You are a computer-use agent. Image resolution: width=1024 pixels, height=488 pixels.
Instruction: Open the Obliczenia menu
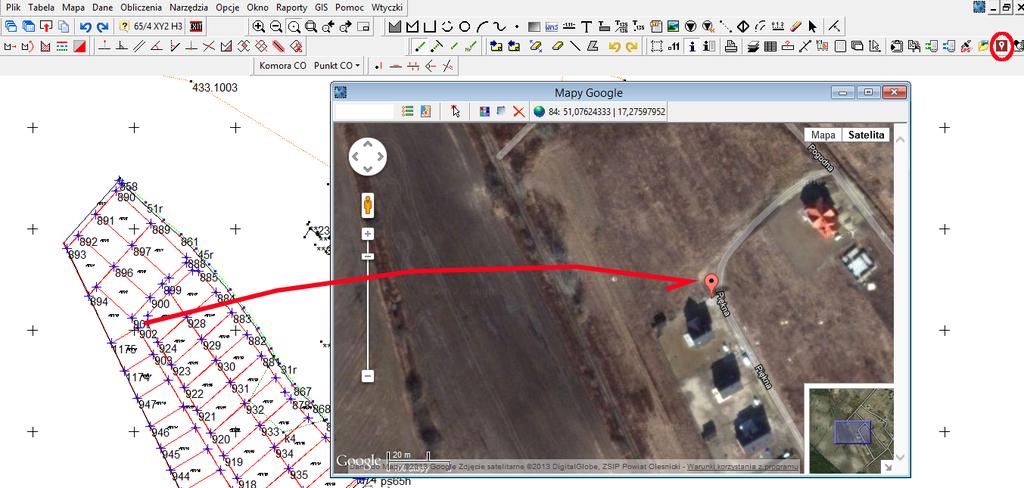[142, 8]
